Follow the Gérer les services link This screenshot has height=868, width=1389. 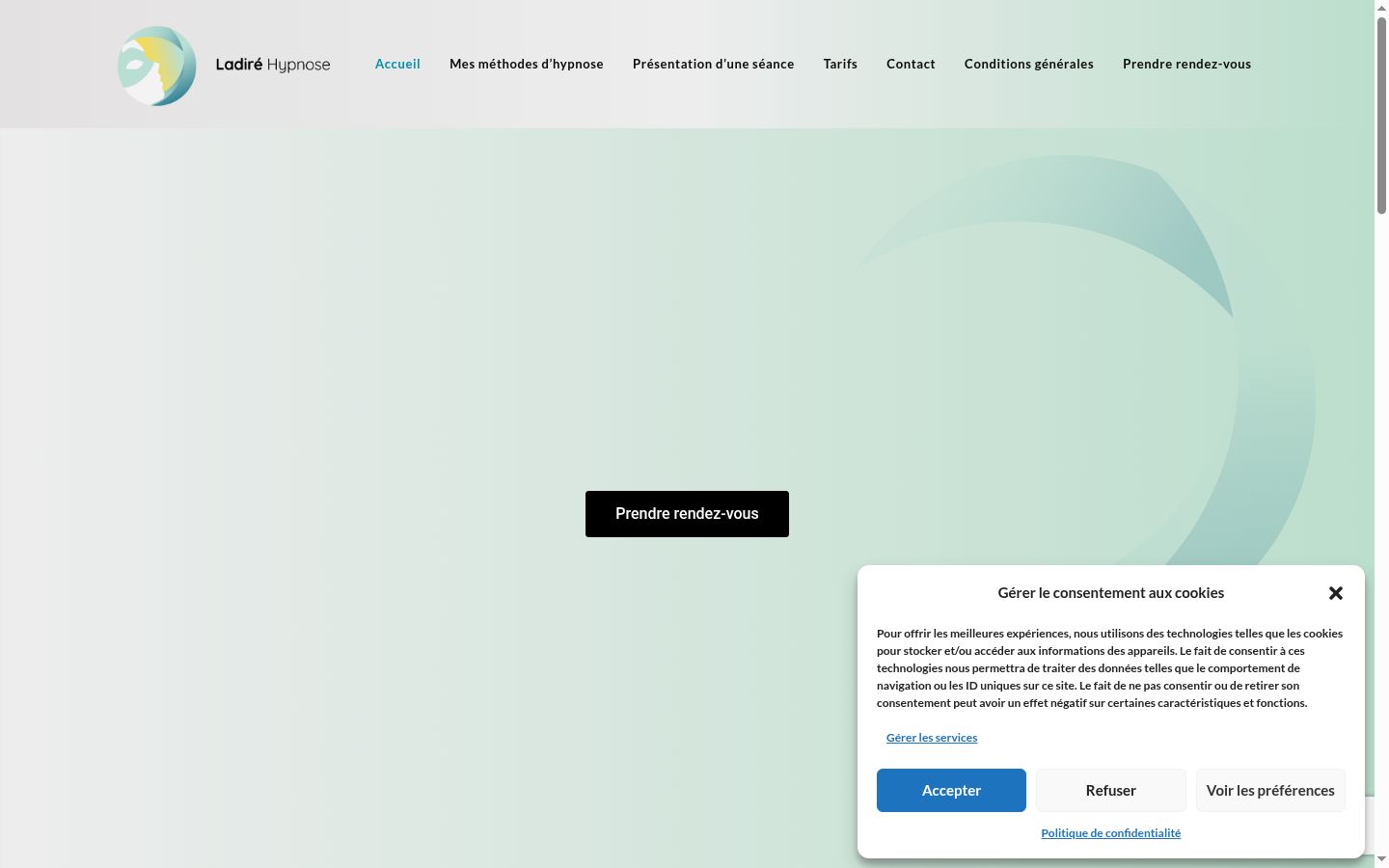tap(932, 738)
